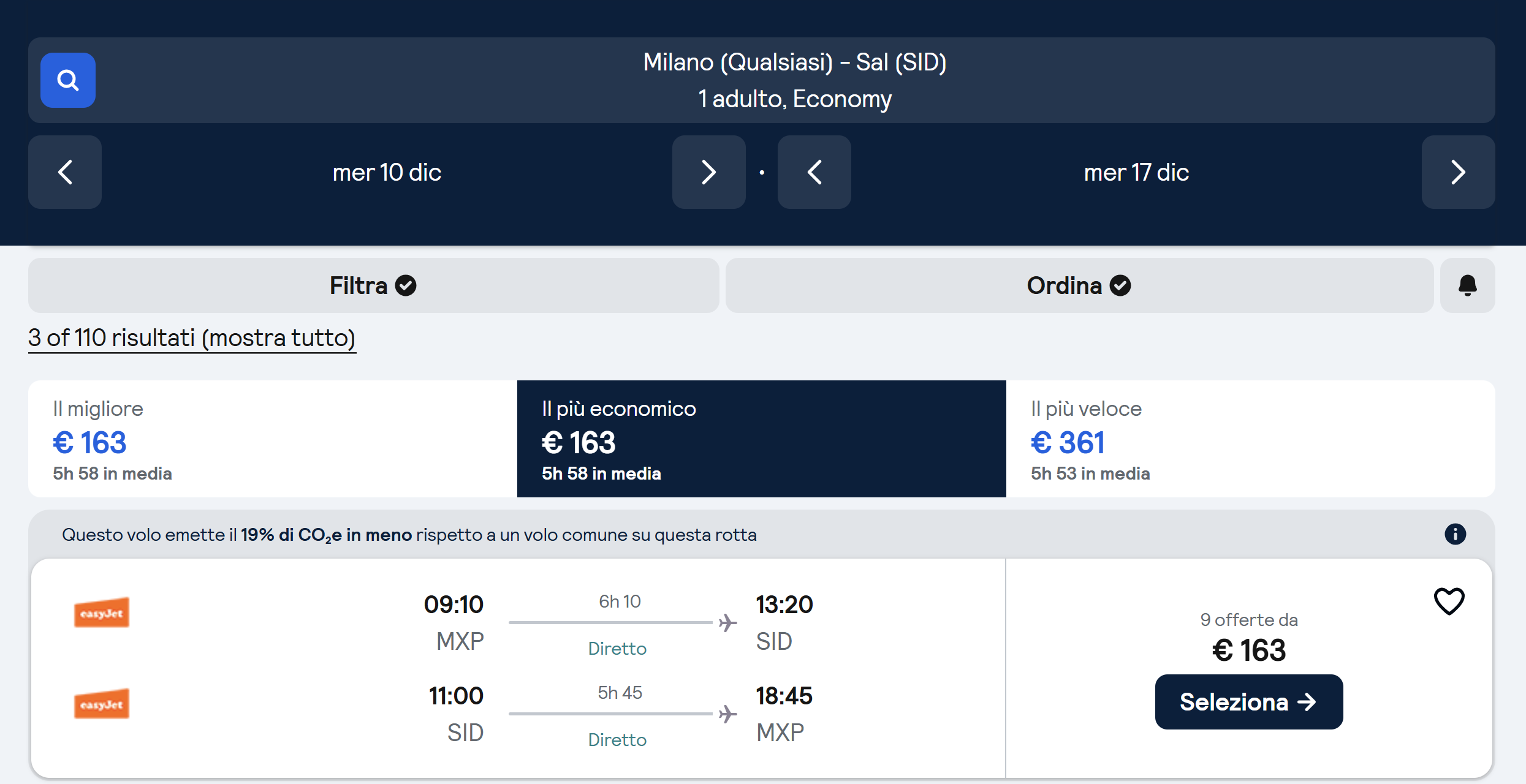Click the blue search magnifier icon
The width and height of the screenshot is (1526, 784).
pos(67,80)
